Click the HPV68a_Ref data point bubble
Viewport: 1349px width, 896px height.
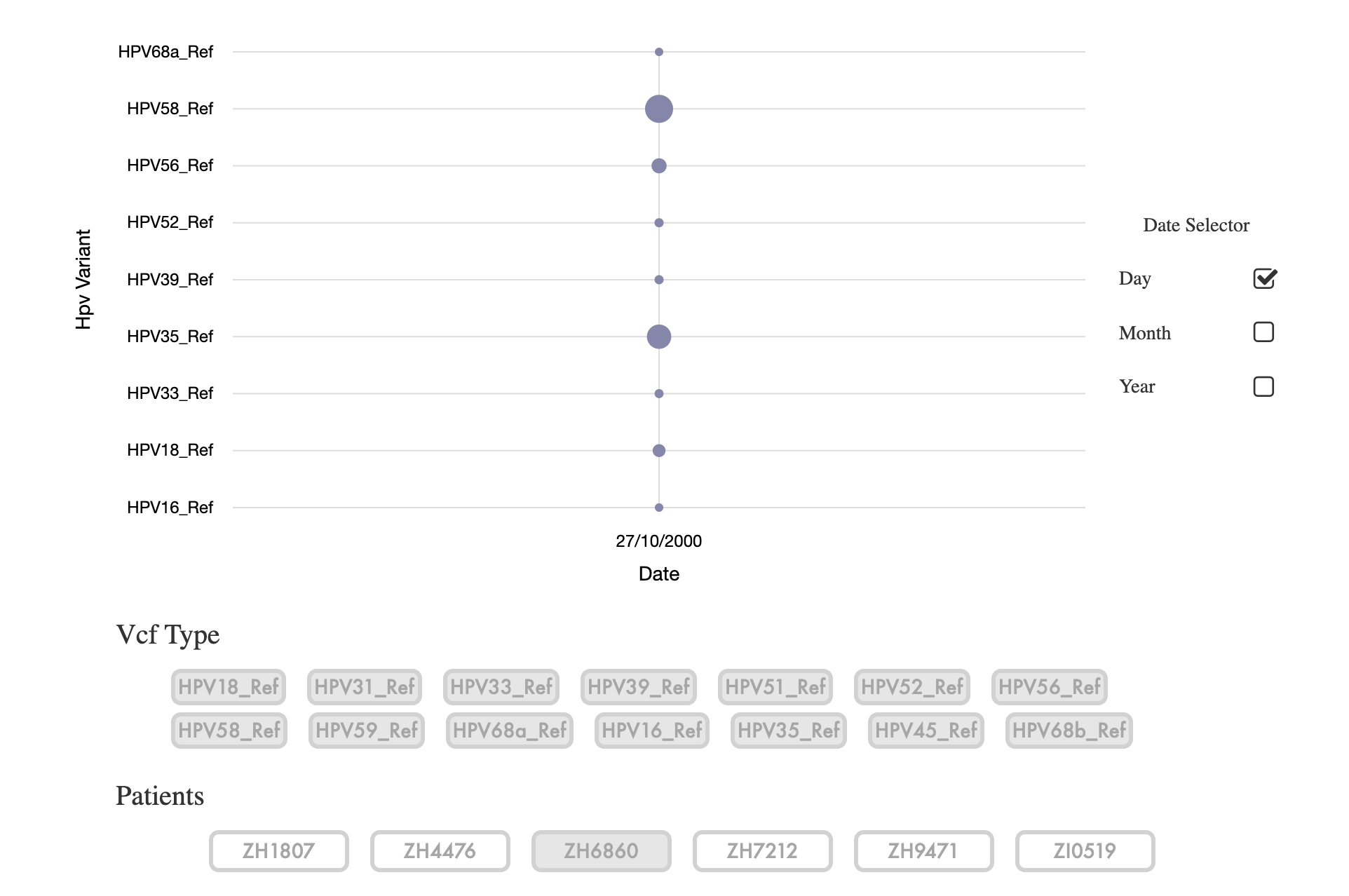(x=658, y=50)
